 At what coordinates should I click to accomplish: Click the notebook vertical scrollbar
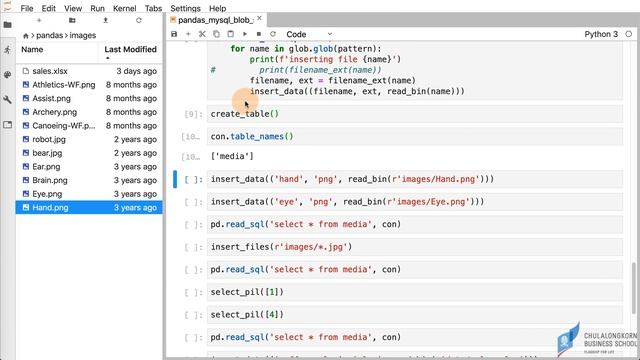click(633, 288)
